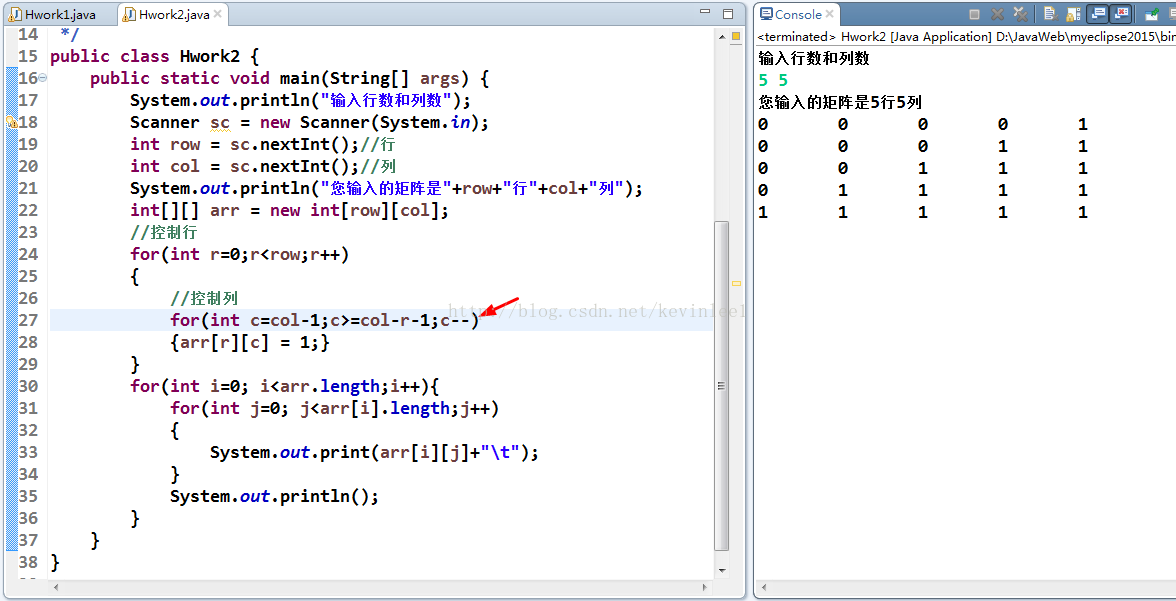Click the Hwork1.java tab's Java file icon
Screen dimensions: 1176x601
pyautogui.click(x=15, y=14)
